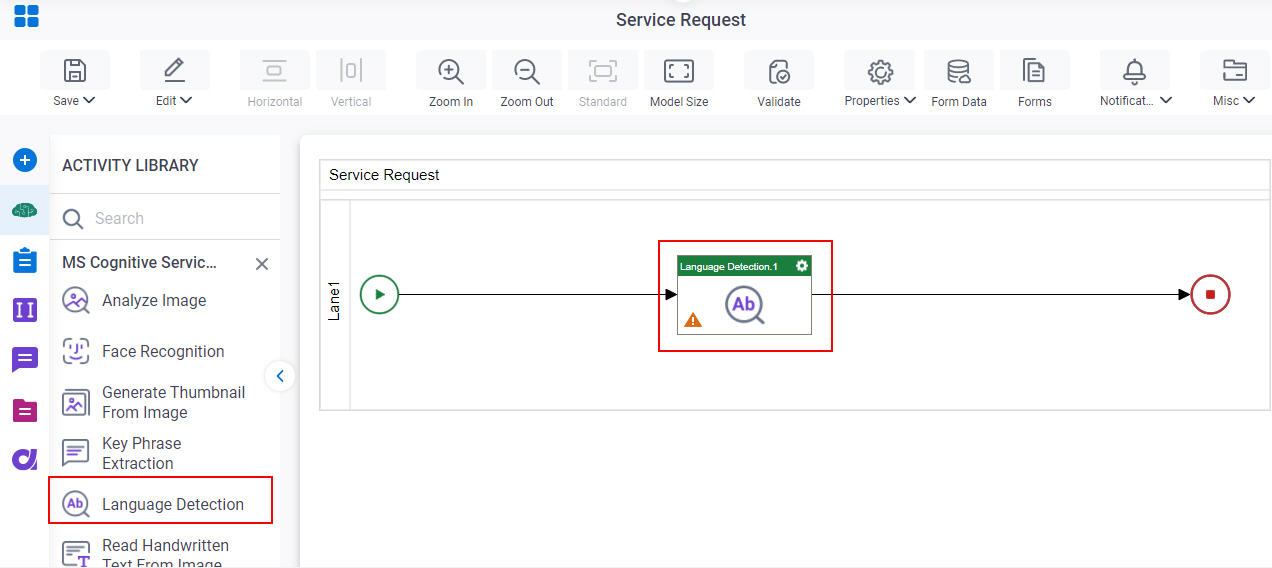Select the purple chat message sidebar icon
This screenshot has height=568, width=1272.
click(x=25, y=360)
